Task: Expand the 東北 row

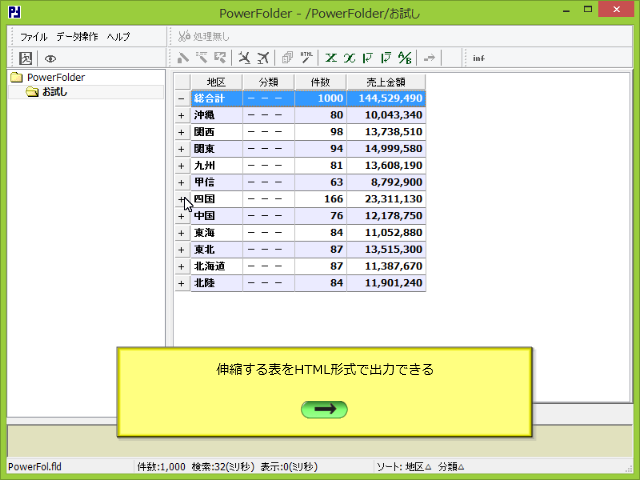Action: [181, 250]
